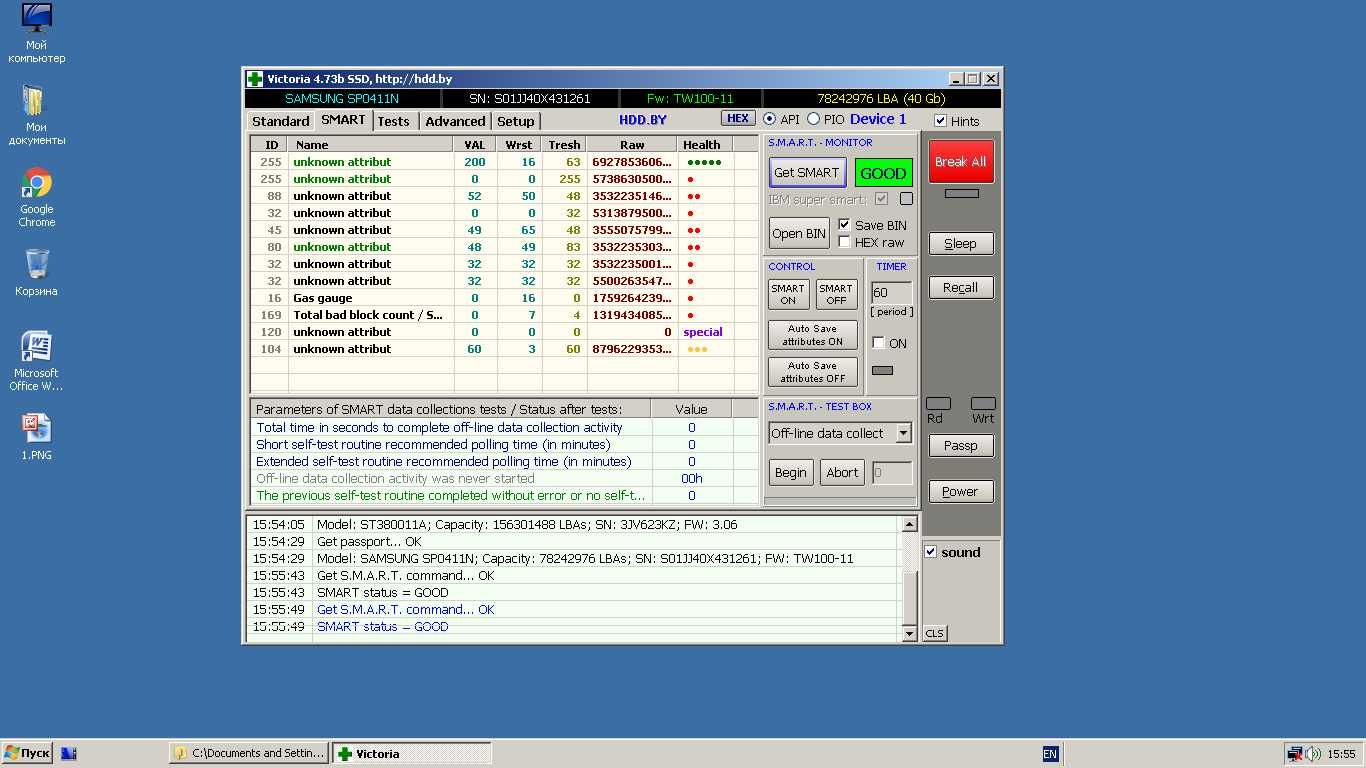Click Auto Save attributes ON button
Screen dimensions: 1366x768
pos(812,335)
